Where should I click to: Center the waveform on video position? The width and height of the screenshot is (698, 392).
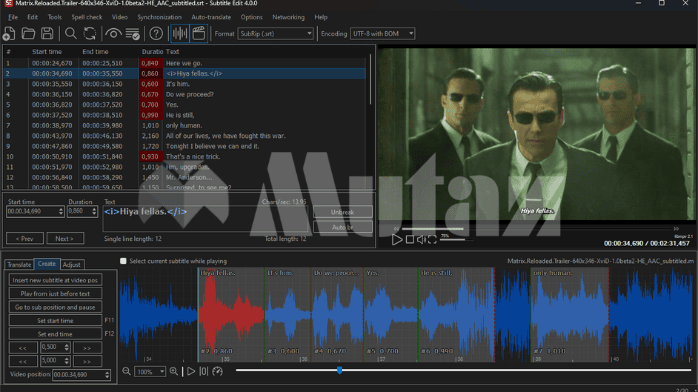pyautogui.click(x=204, y=371)
